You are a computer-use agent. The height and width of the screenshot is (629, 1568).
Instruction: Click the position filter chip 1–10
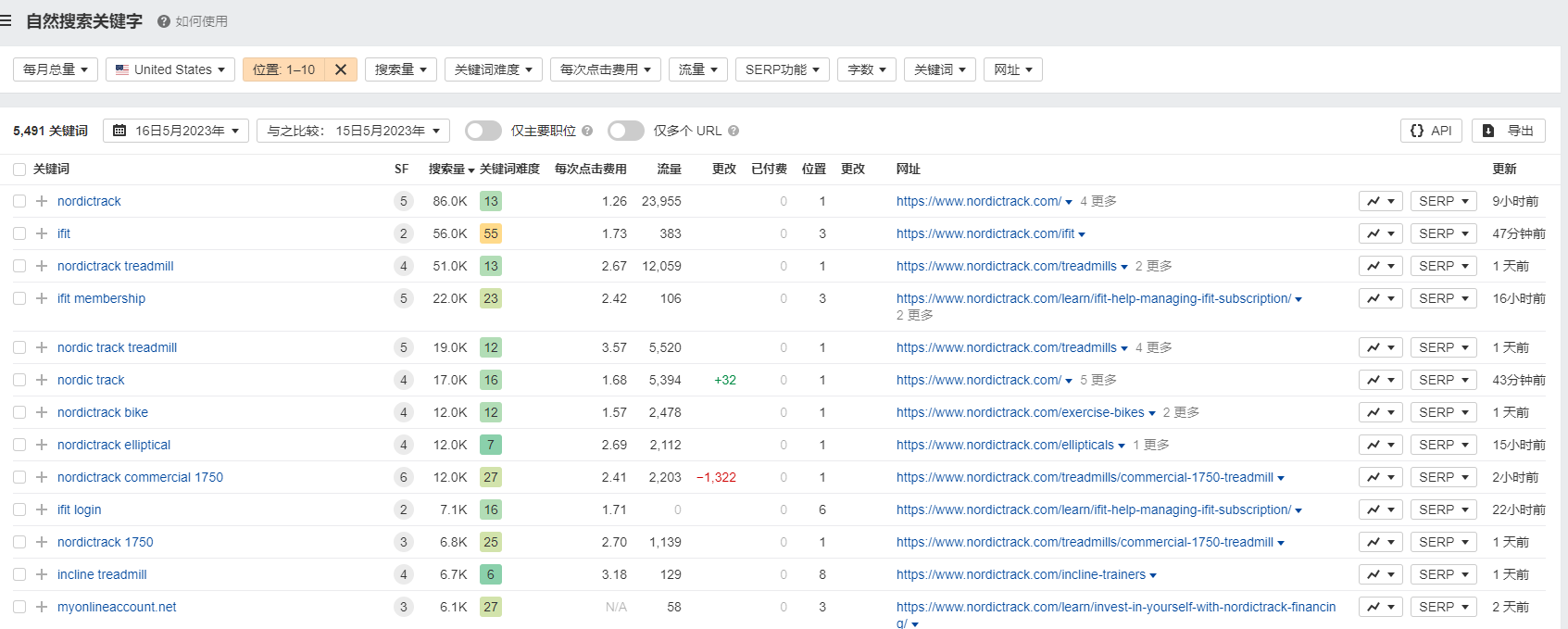[283, 69]
